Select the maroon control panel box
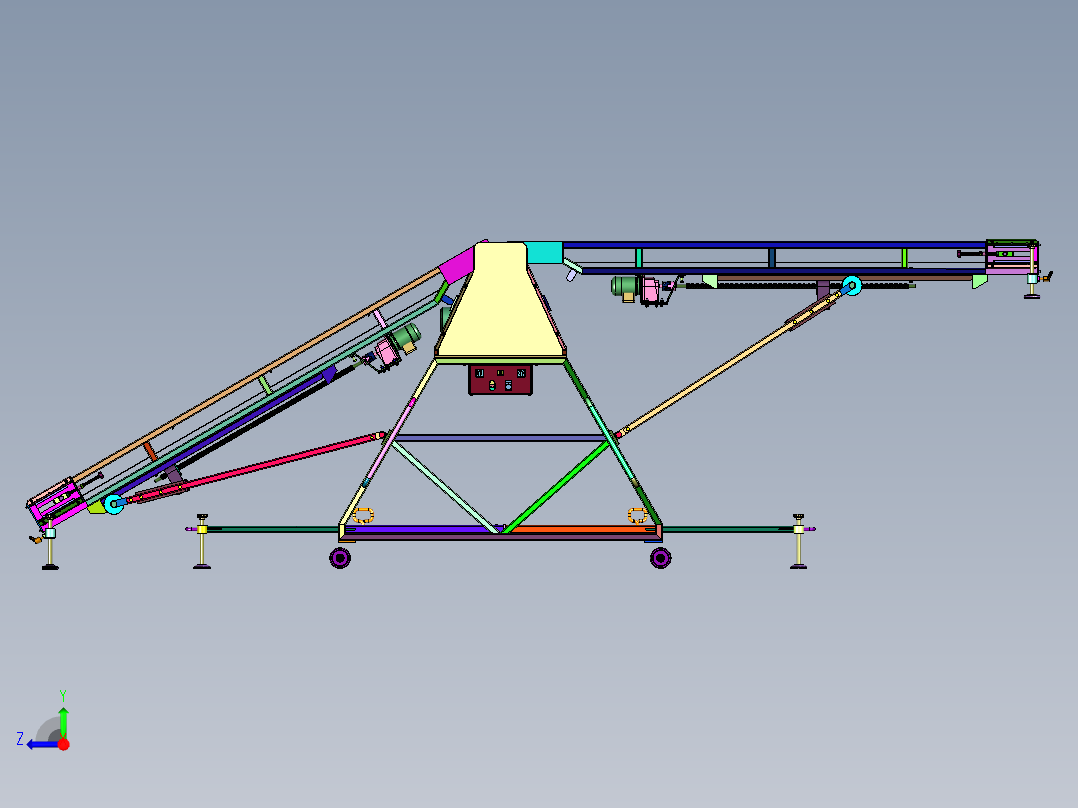Screen dimensions: 1078x808 coord(500,380)
